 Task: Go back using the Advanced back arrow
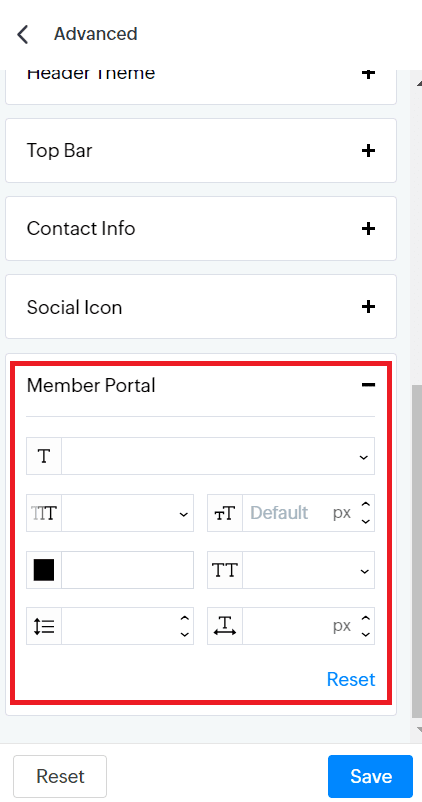coord(23,34)
